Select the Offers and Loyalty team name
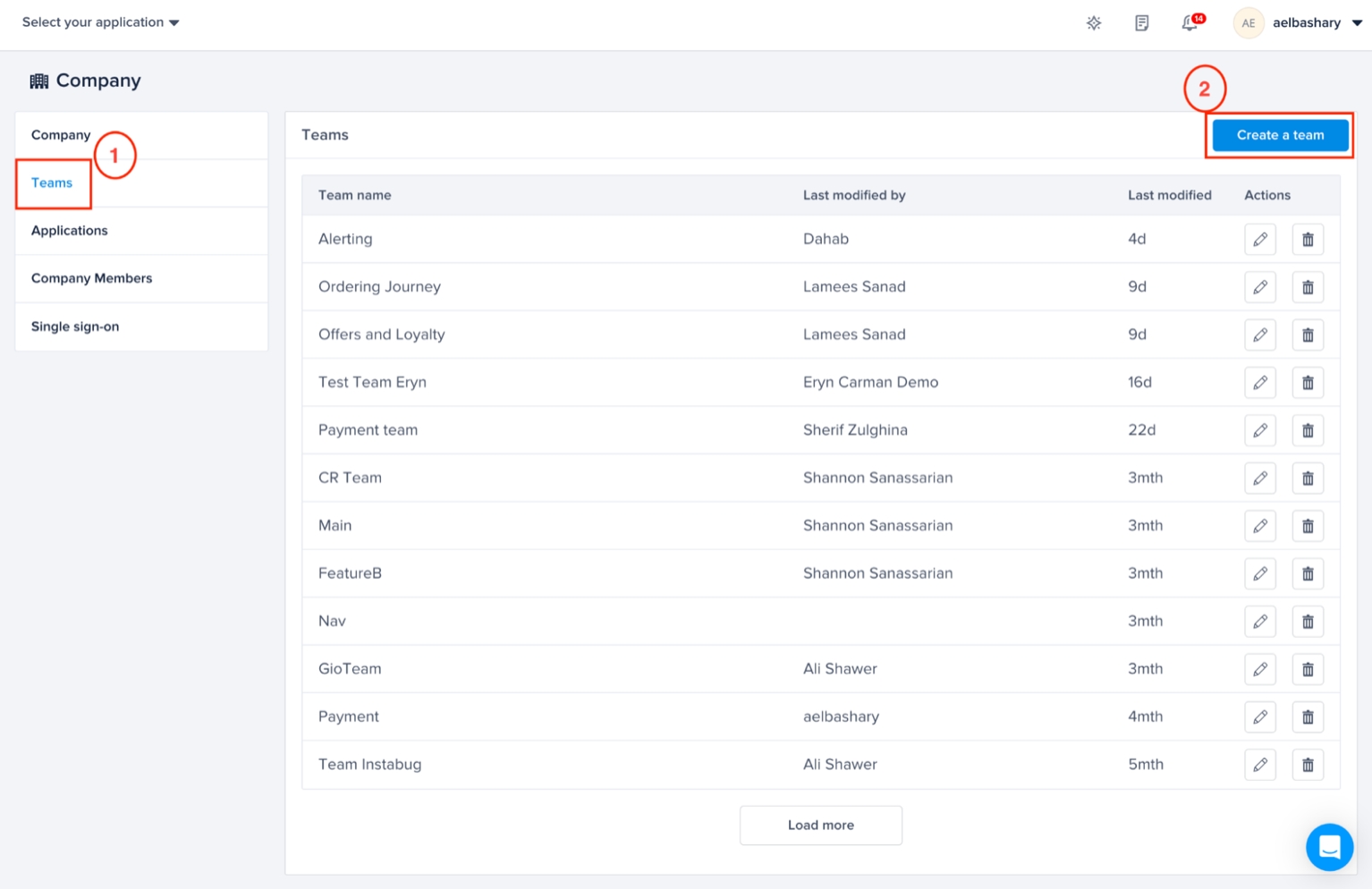 coord(381,334)
